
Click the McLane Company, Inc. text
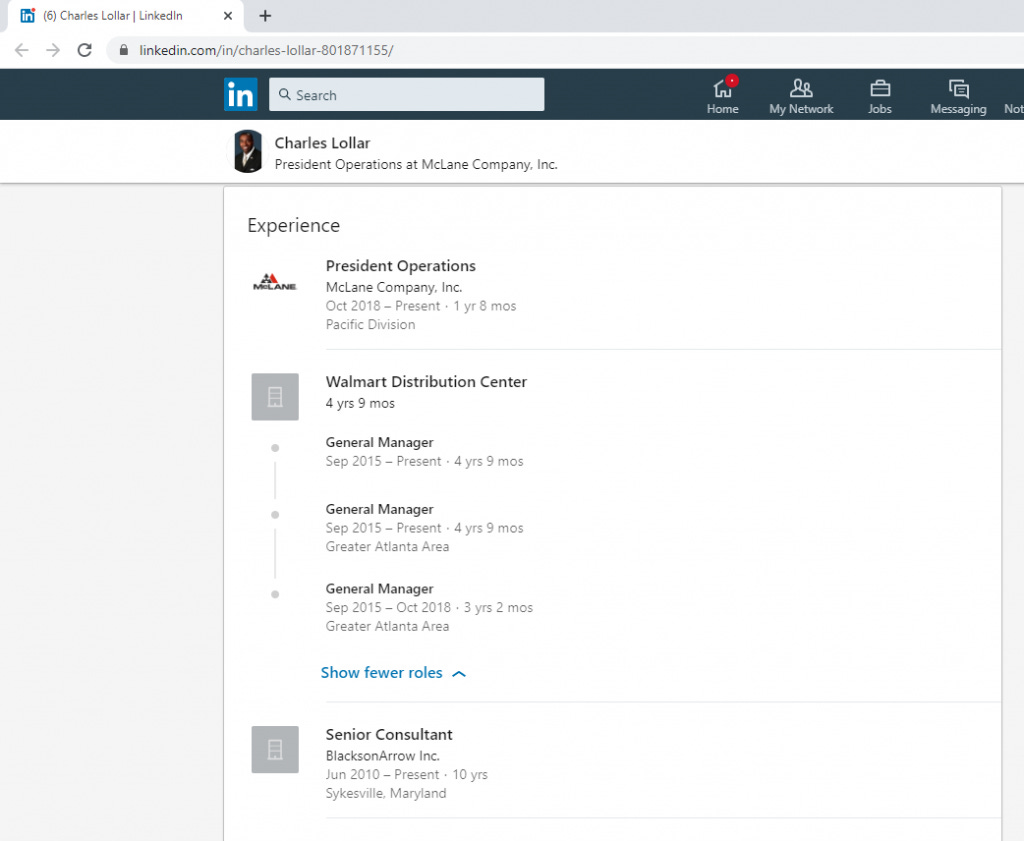[394, 287]
